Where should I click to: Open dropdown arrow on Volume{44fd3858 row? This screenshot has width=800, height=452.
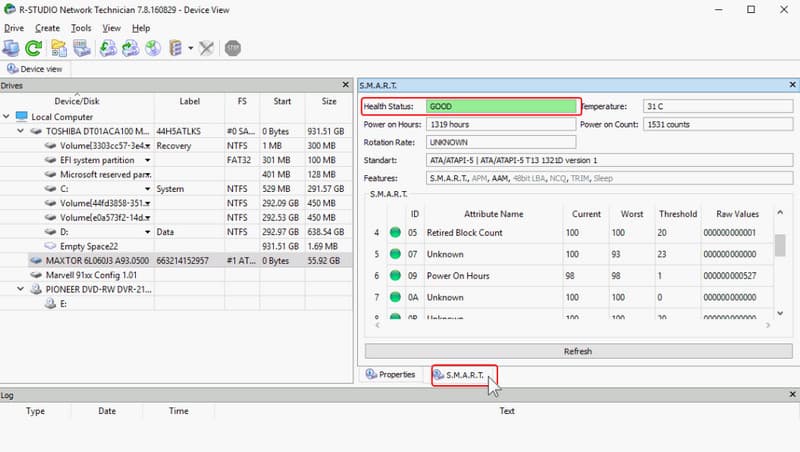click(x=147, y=203)
